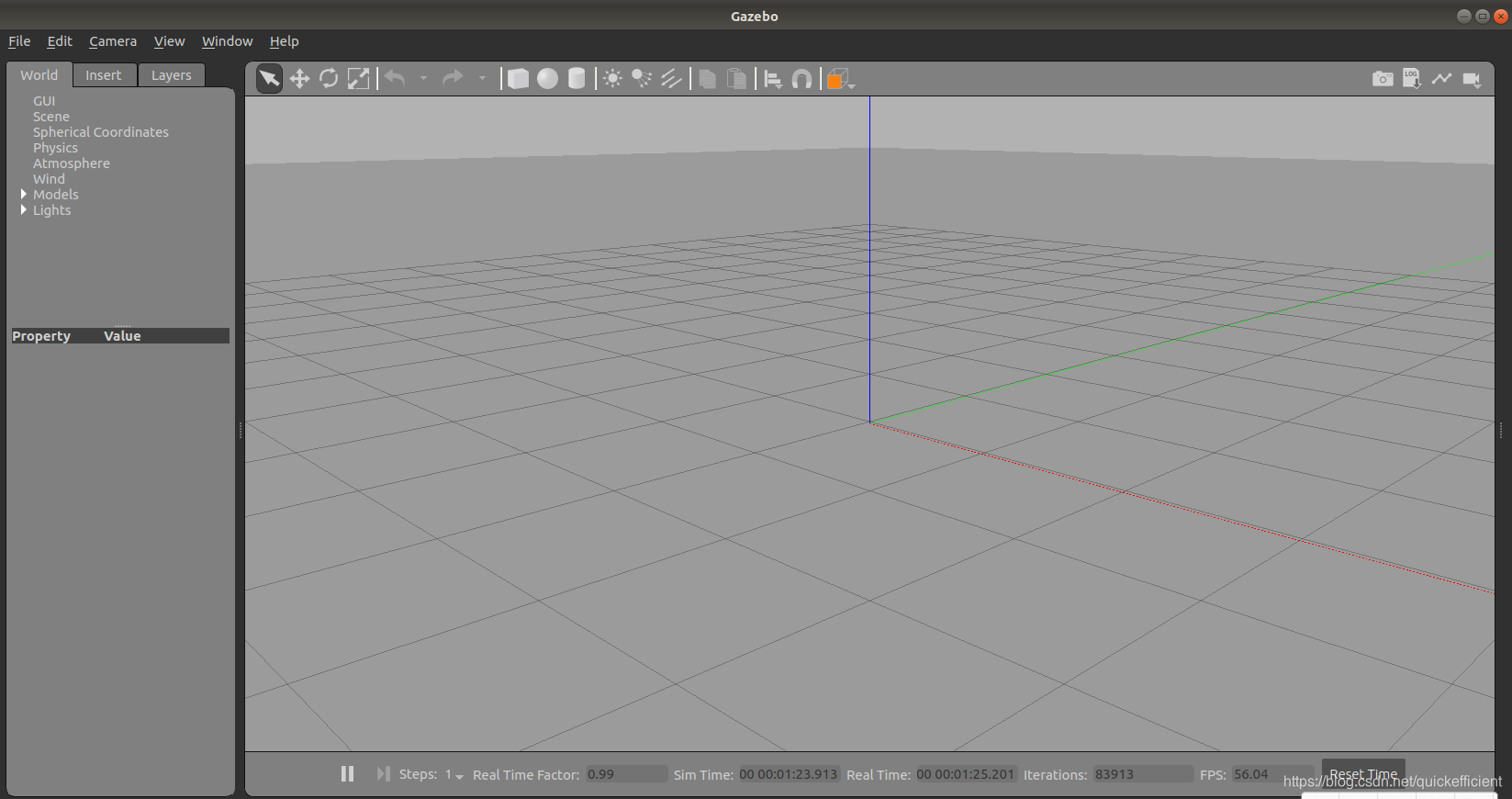Expand the Lights tree node
The height and width of the screenshot is (799, 1512).
point(23,210)
